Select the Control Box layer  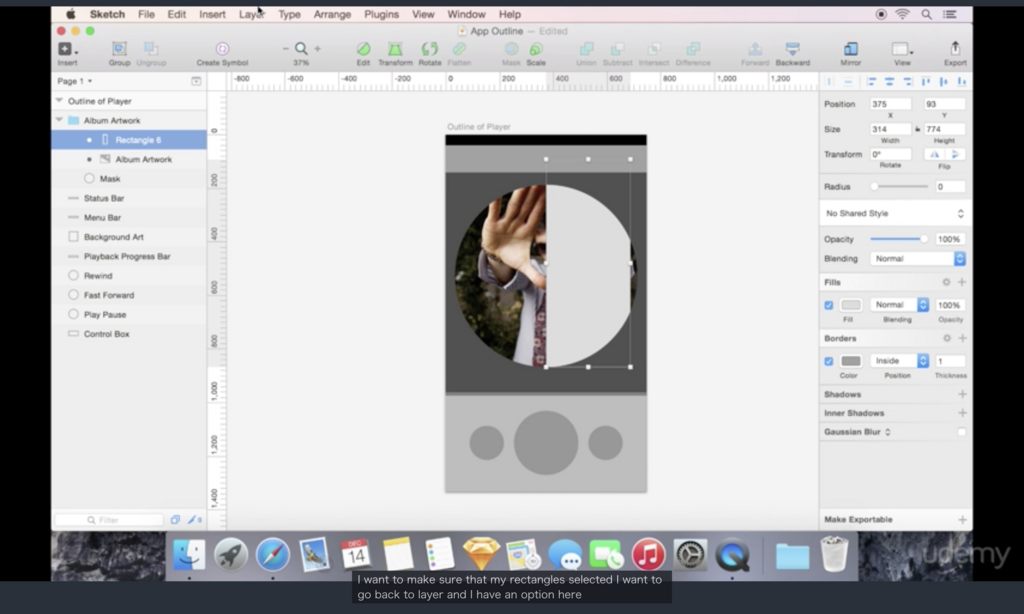coord(129,334)
